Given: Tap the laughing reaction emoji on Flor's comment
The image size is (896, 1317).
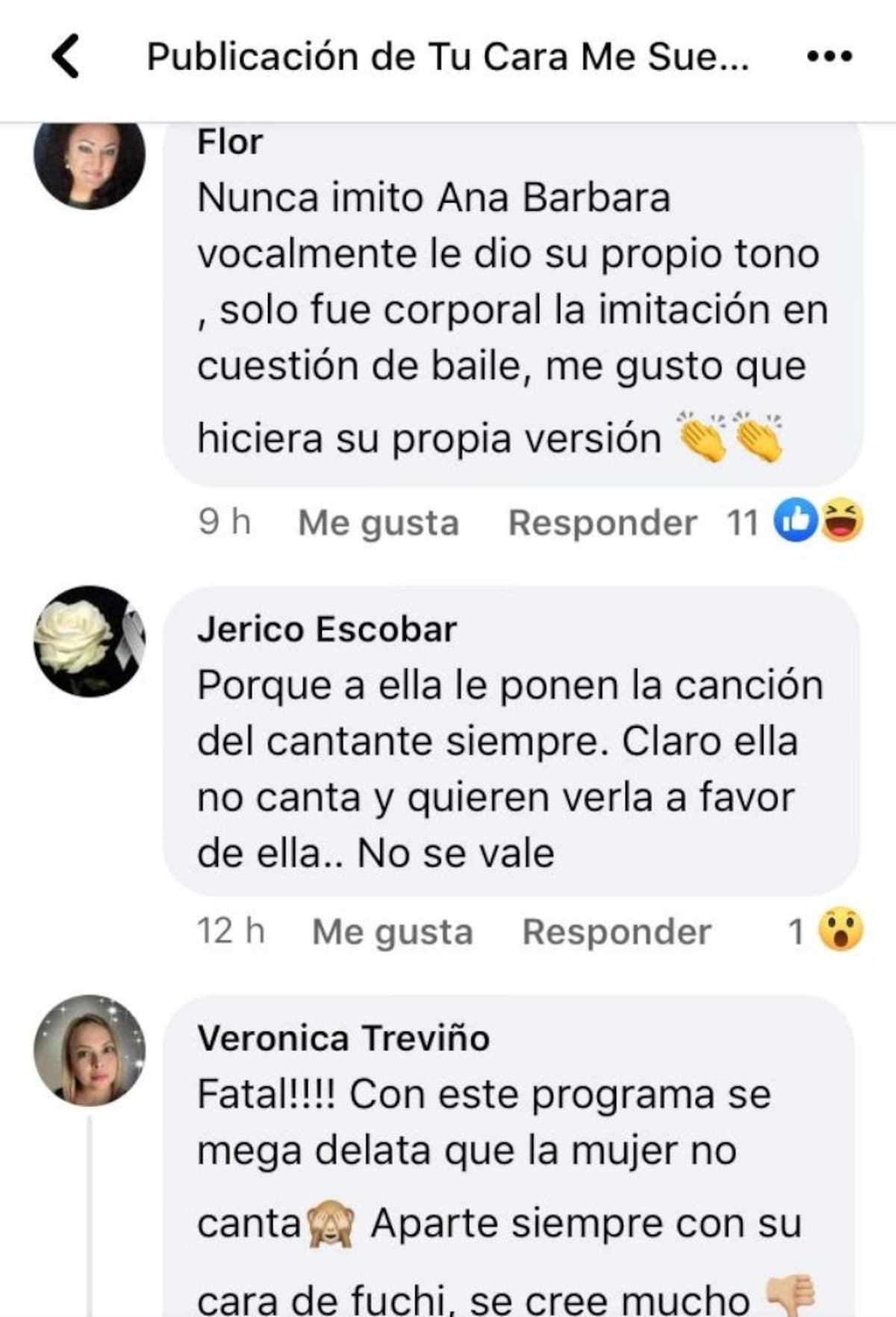Looking at the screenshot, I should 842,521.
